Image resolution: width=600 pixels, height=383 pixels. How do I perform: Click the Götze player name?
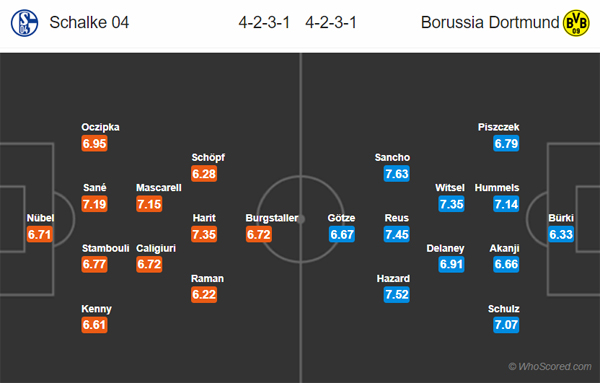pos(341,218)
